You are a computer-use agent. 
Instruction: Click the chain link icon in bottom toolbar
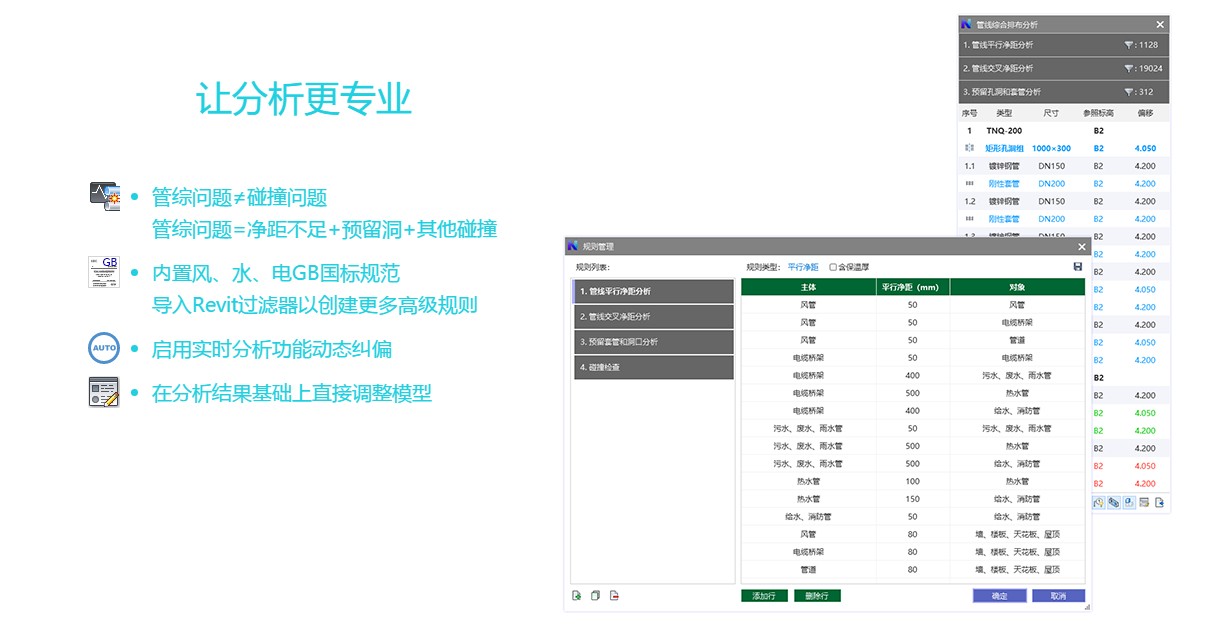pyautogui.click(x=1113, y=503)
